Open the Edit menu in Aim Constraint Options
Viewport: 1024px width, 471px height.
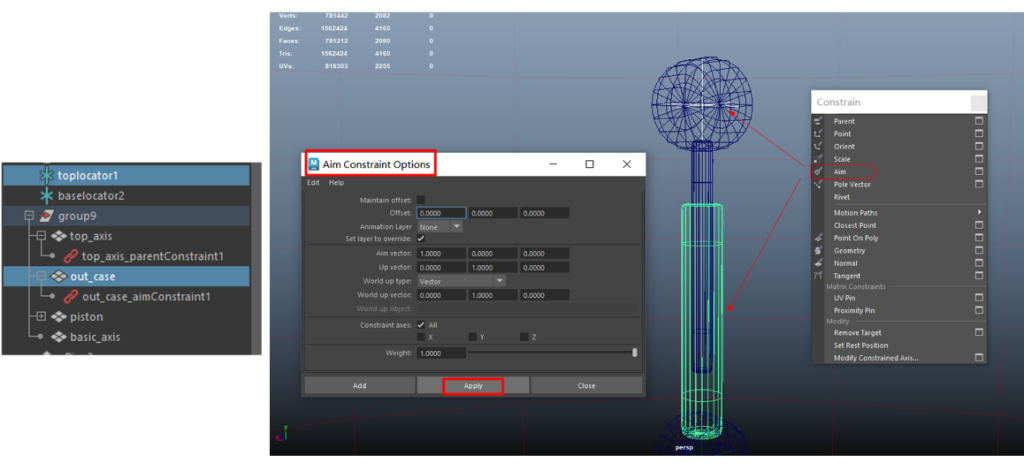(313, 183)
